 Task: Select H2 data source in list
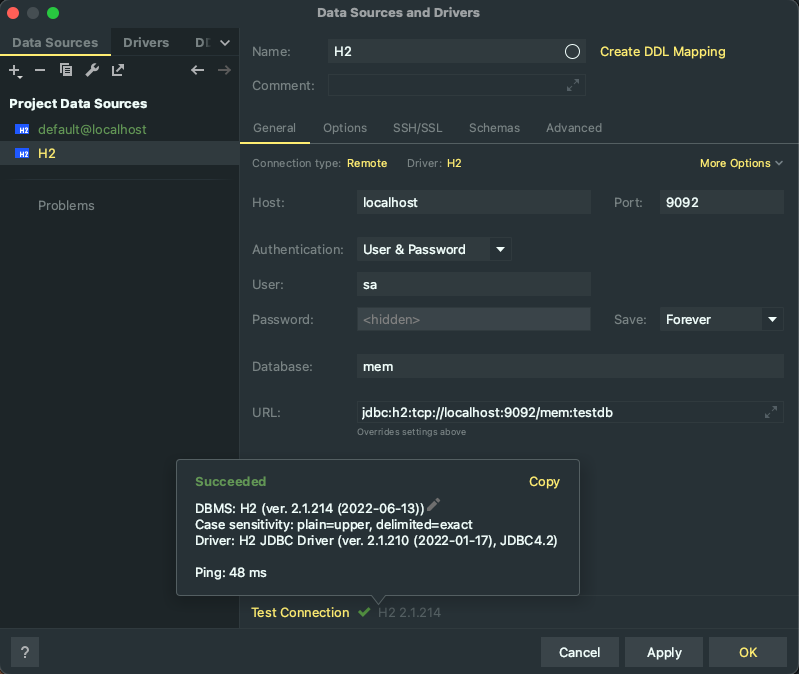[119, 153]
